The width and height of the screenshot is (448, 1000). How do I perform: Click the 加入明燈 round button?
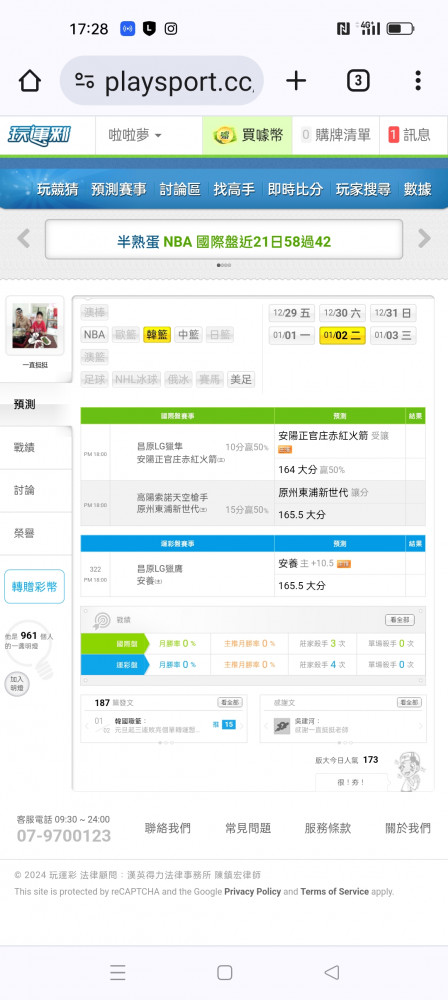click(17, 684)
